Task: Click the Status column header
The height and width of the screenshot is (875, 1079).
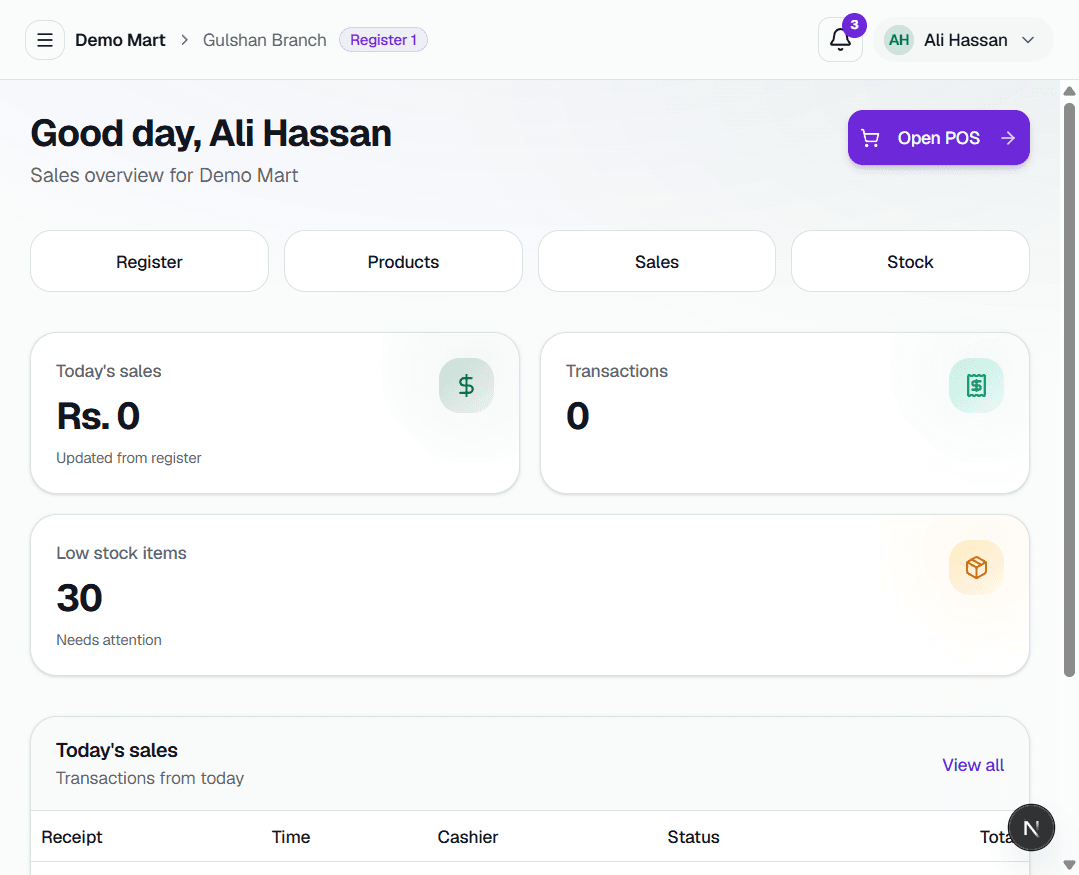Action: coord(694,836)
